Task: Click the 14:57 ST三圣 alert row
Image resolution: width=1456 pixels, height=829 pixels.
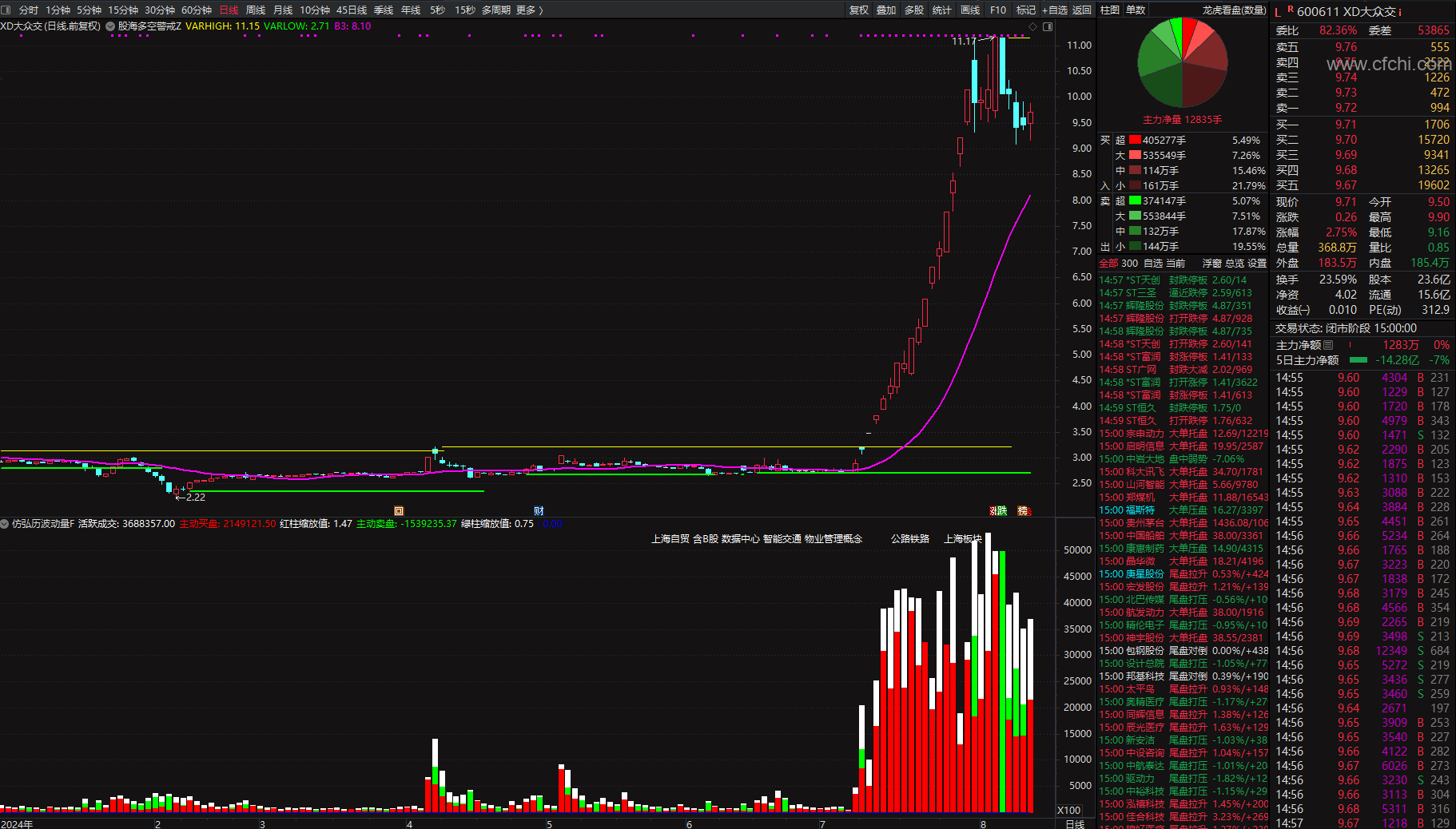Action: pyautogui.click(x=1183, y=293)
